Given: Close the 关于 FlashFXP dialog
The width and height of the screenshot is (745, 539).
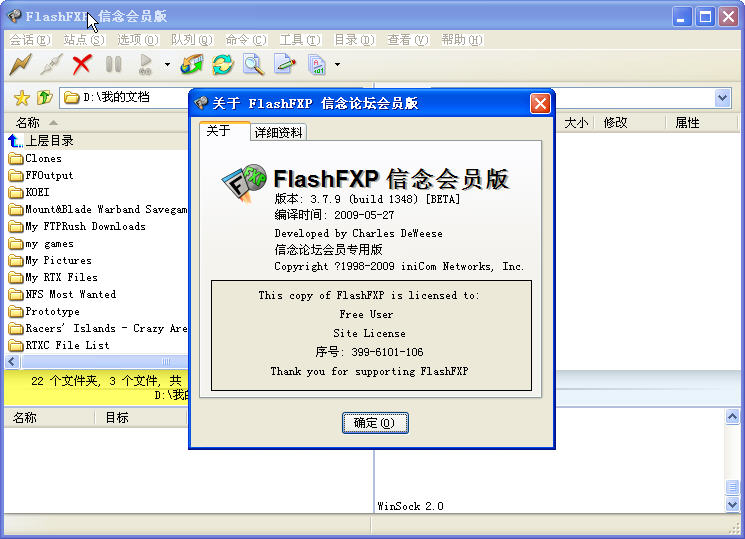Looking at the screenshot, I should pos(540,103).
